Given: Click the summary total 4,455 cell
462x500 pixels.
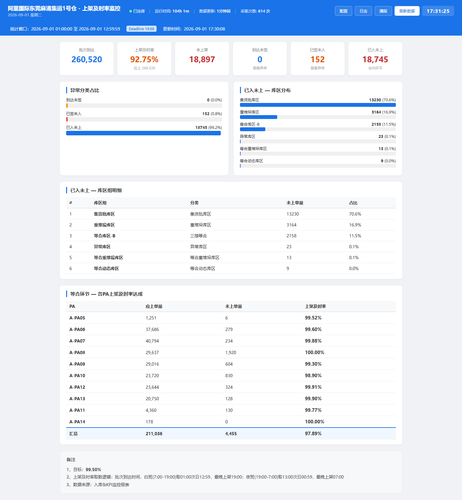Looking at the screenshot, I should click(x=231, y=434).
